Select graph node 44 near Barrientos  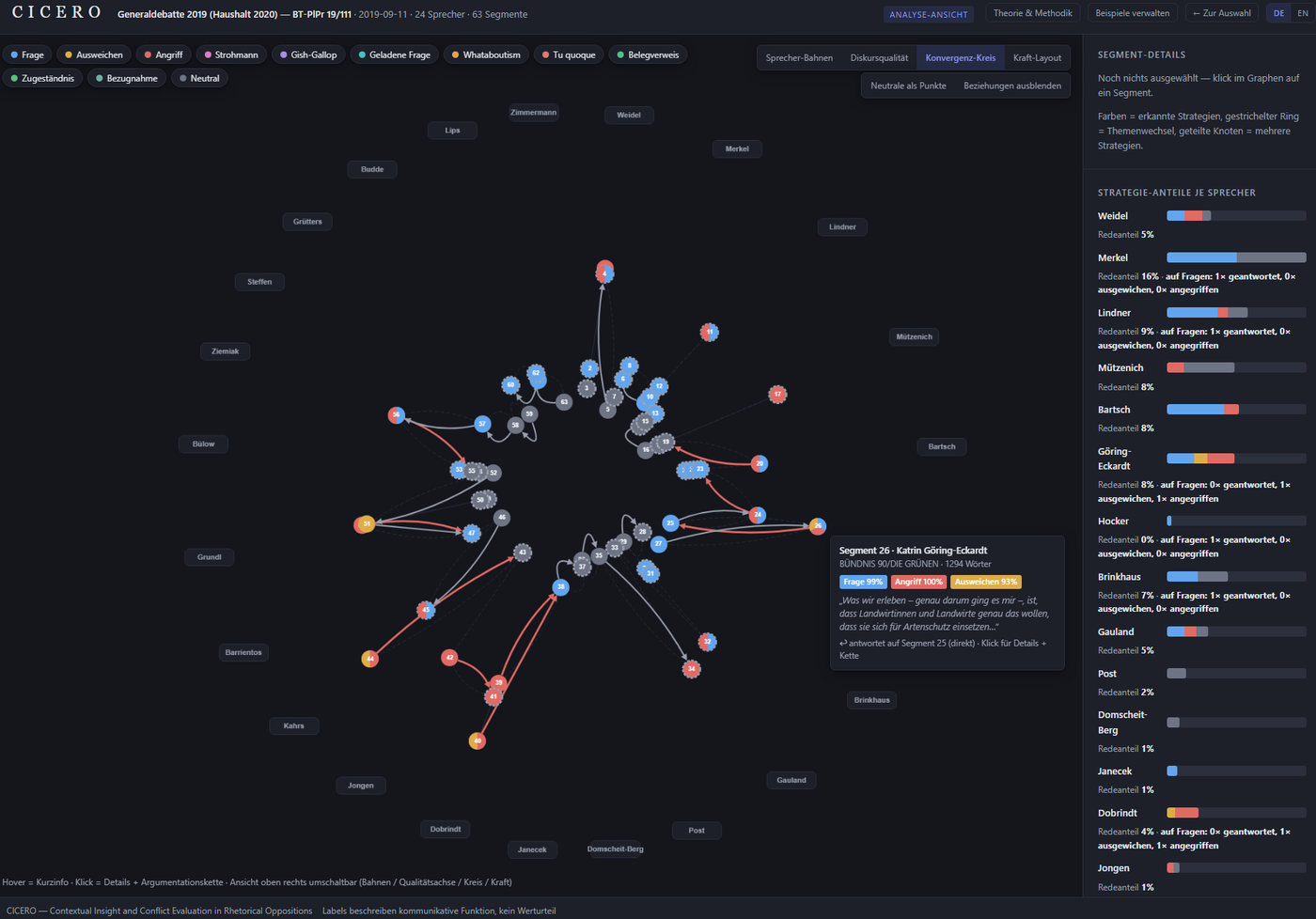(x=370, y=659)
